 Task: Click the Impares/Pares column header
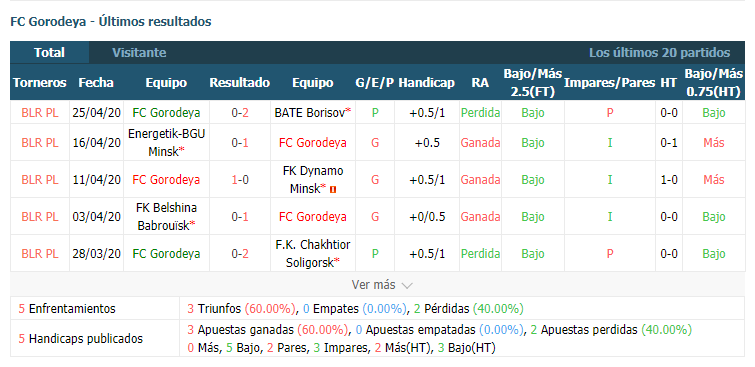coord(609,82)
